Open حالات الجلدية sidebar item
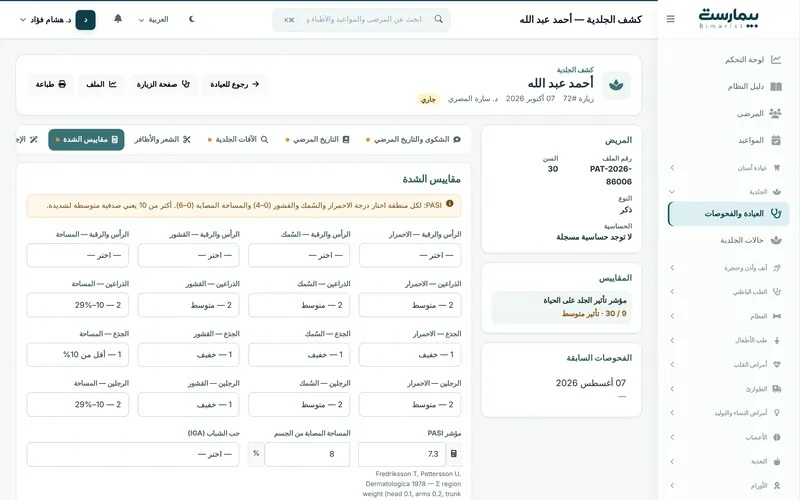800x500 pixels. (729, 240)
